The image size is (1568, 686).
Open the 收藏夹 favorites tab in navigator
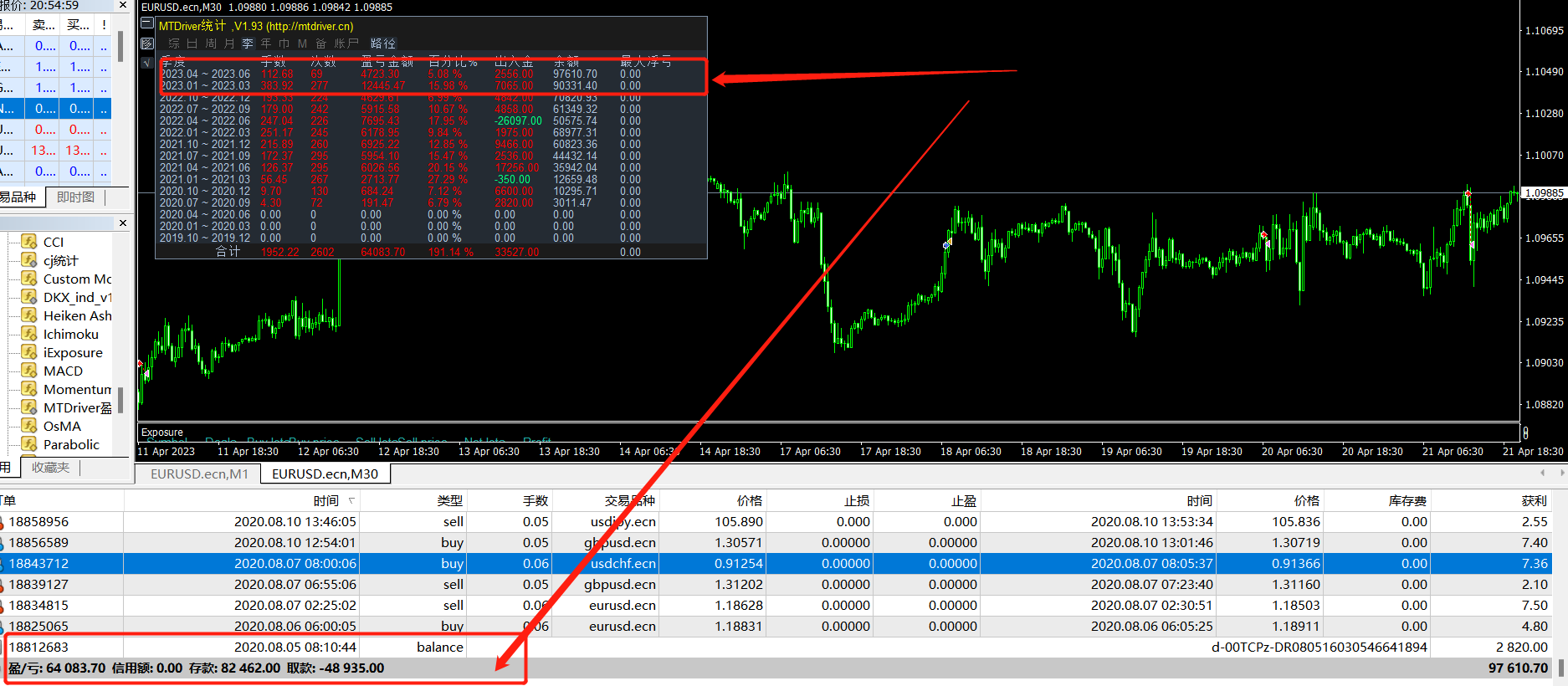point(50,468)
